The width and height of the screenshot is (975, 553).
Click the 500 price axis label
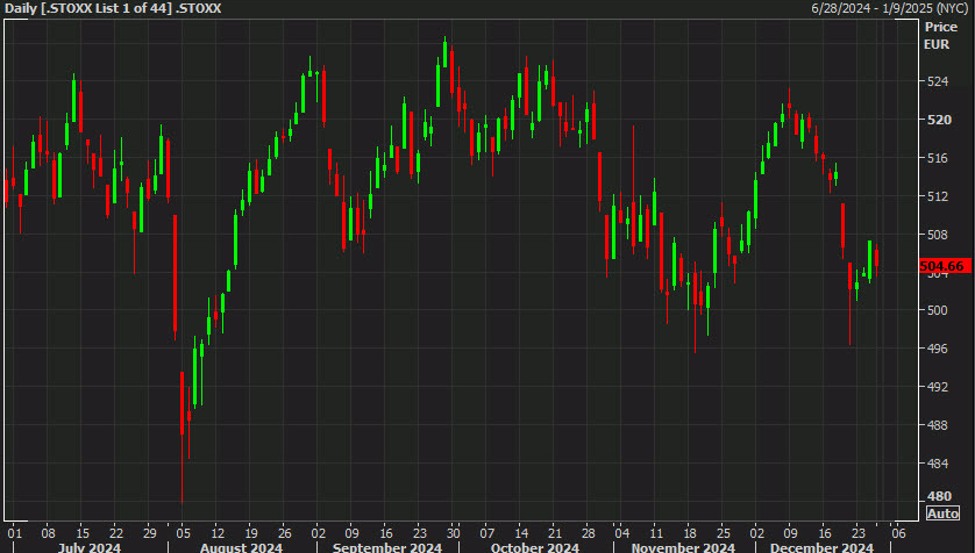[937, 310]
